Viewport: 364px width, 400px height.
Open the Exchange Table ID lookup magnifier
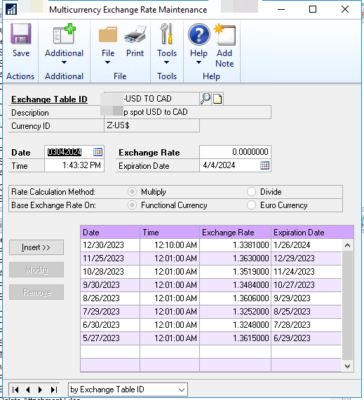(x=205, y=99)
